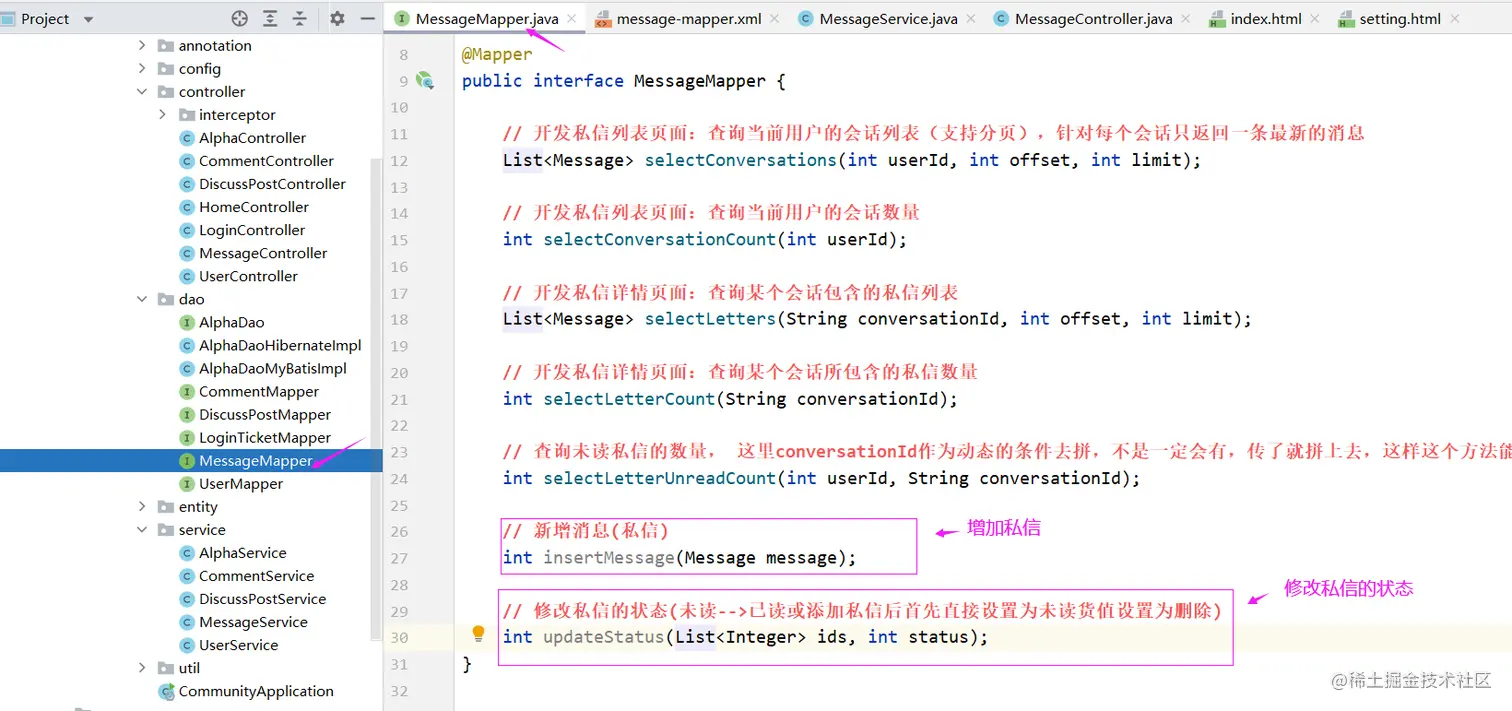Click the Collapse All icon in Project toolbar
Viewport: 1512px width, 711px height.
pos(300,19)
